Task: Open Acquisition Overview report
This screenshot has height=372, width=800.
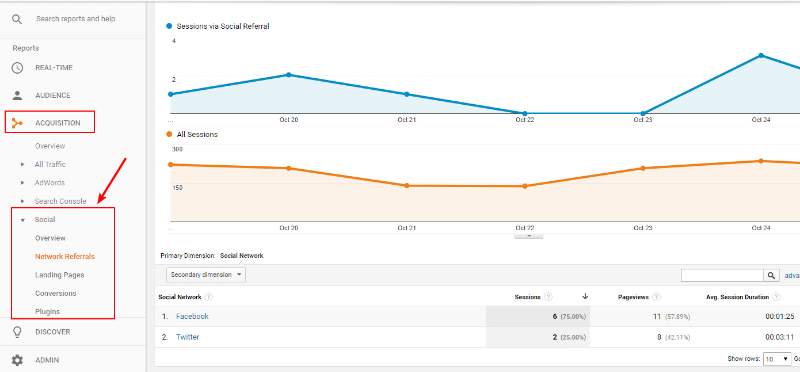Action: tap(50, 146)
